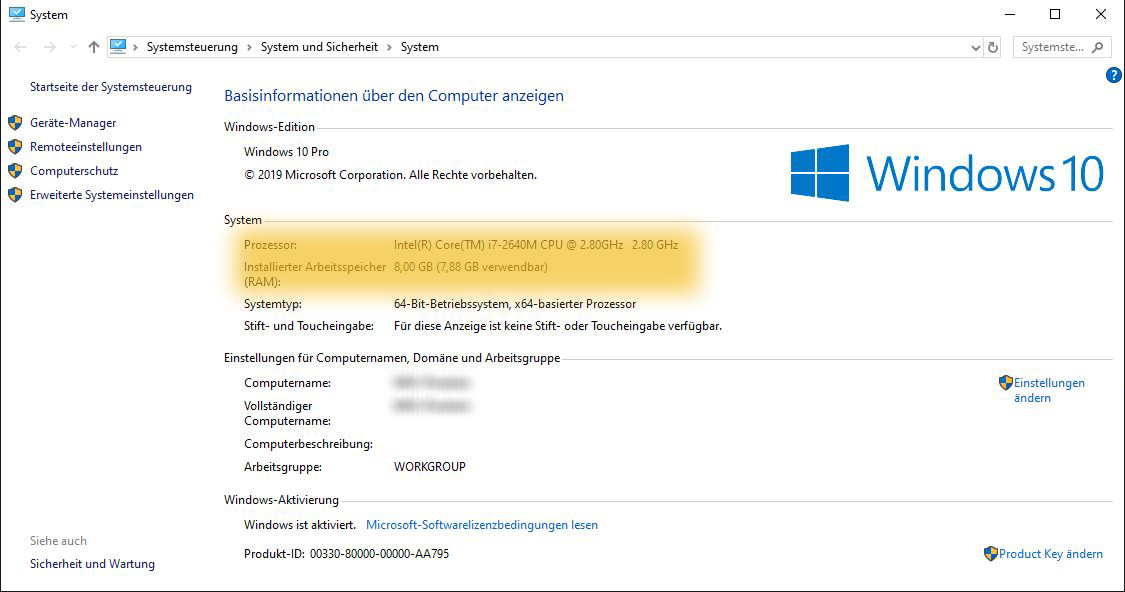Select System und Sicherheit in the breadcrumb
1125x592 pixels.
pos(319,47)
